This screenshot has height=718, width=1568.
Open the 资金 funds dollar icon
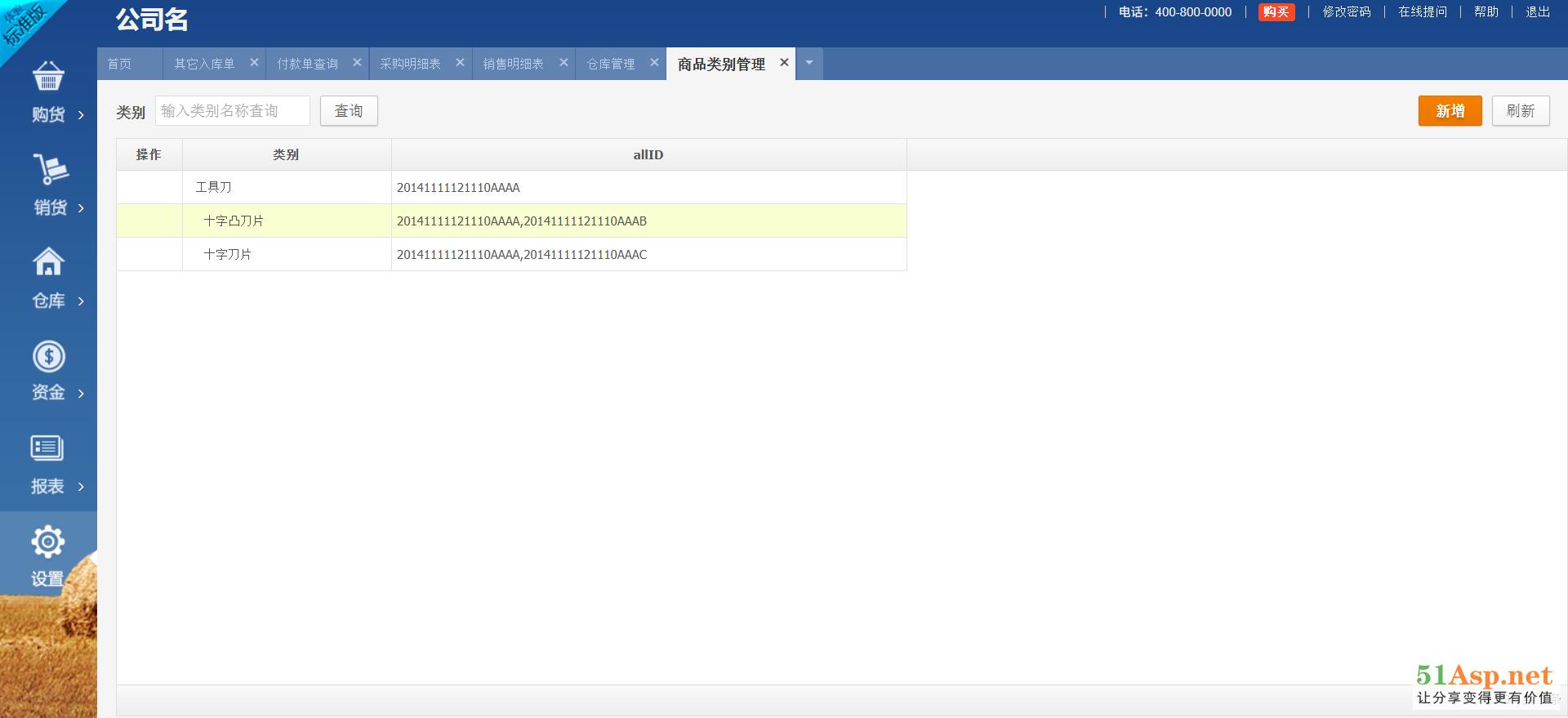click(x=48, y=356)
